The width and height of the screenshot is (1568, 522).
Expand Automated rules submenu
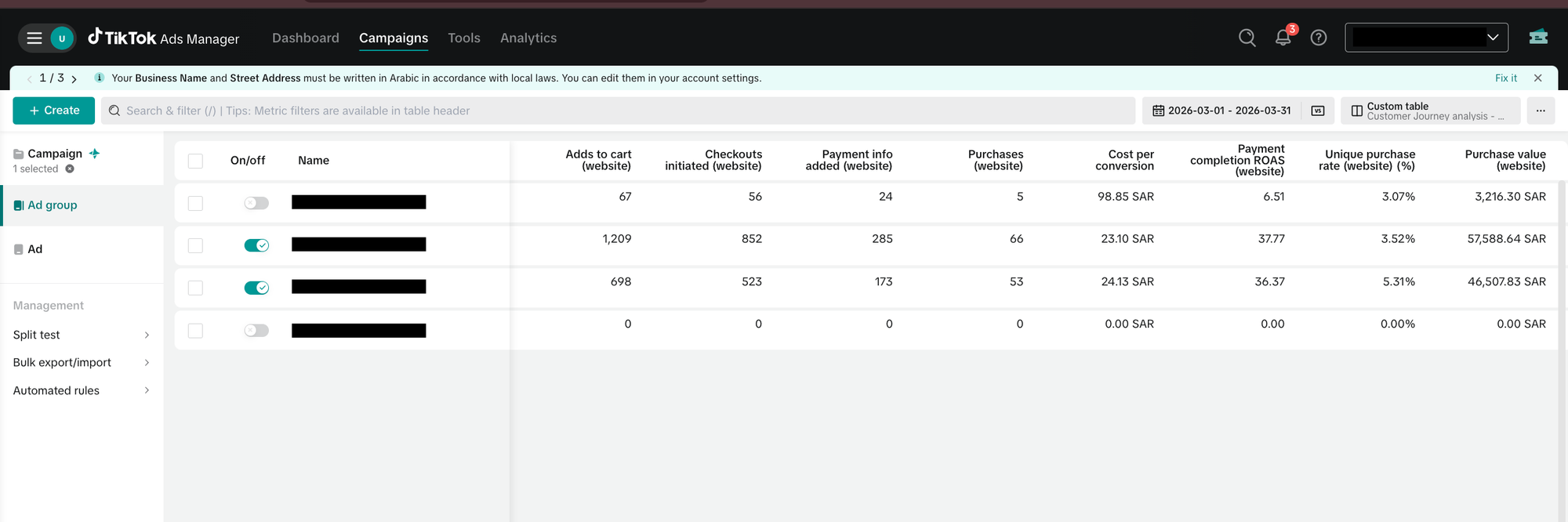(x=82, y=390)
